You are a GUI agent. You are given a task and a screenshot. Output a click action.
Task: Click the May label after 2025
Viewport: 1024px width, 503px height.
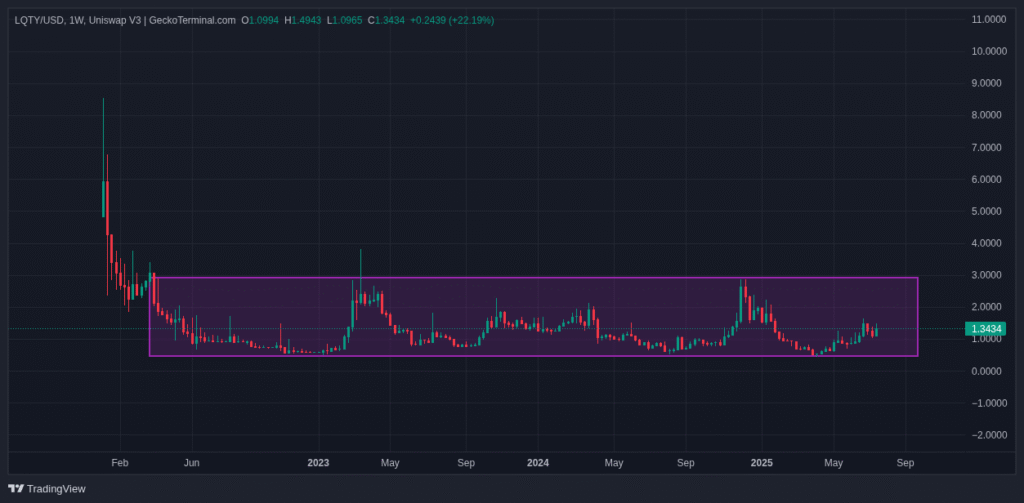833,462
